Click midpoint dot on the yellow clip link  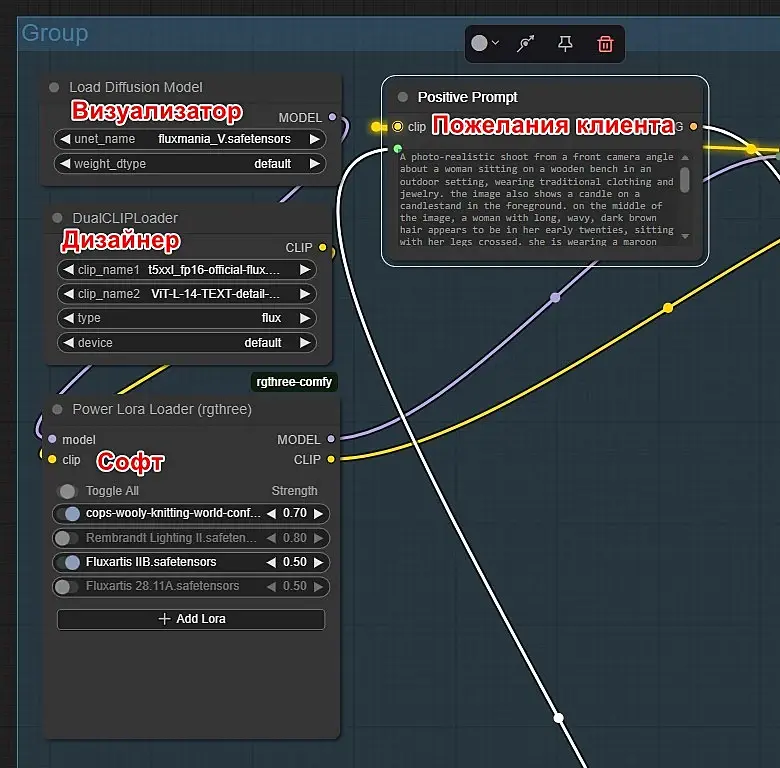point(668,308)
